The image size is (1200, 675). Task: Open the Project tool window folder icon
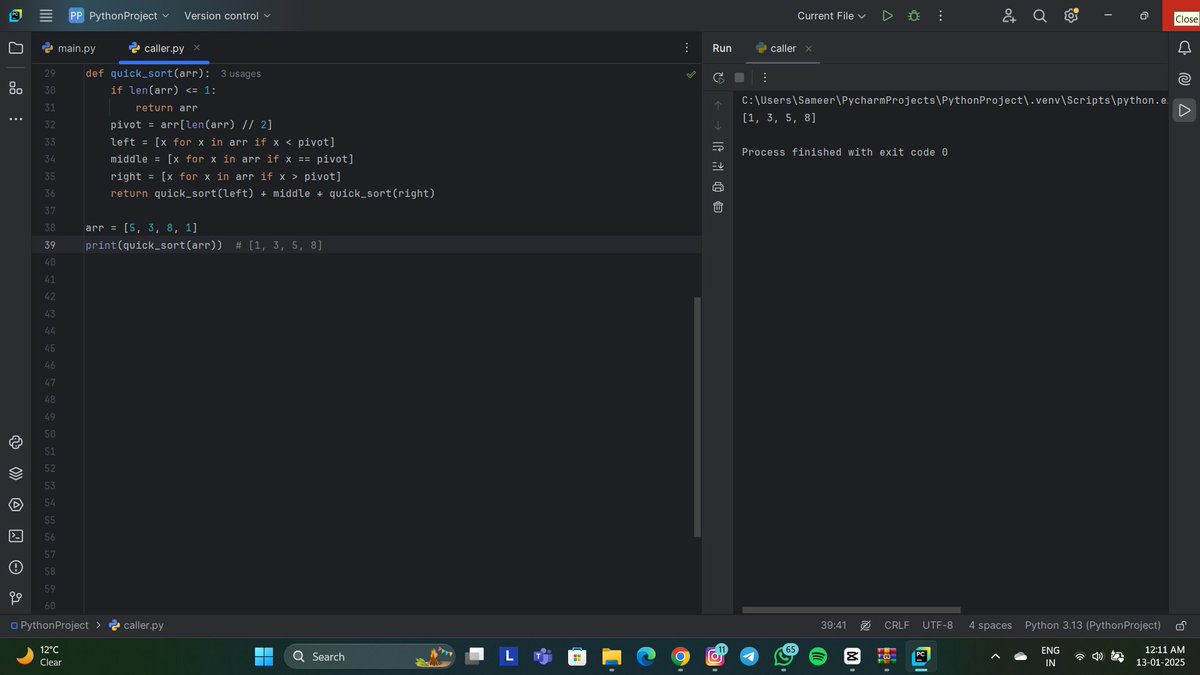coord(15,48)
